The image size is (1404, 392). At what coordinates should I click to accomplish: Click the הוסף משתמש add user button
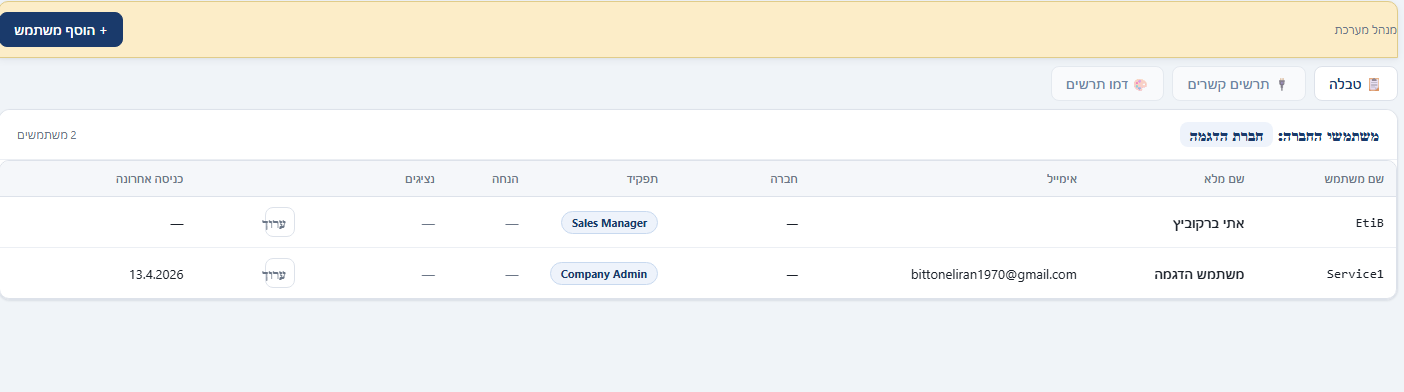click(61, 30)
